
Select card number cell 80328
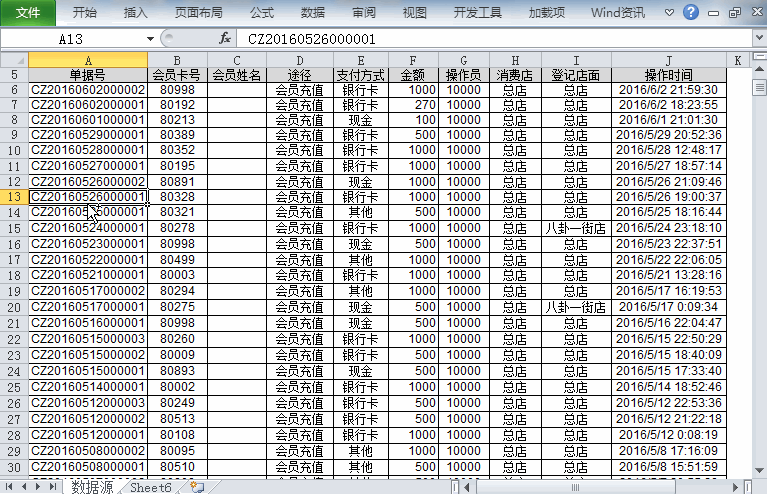(x=177, y=197)
